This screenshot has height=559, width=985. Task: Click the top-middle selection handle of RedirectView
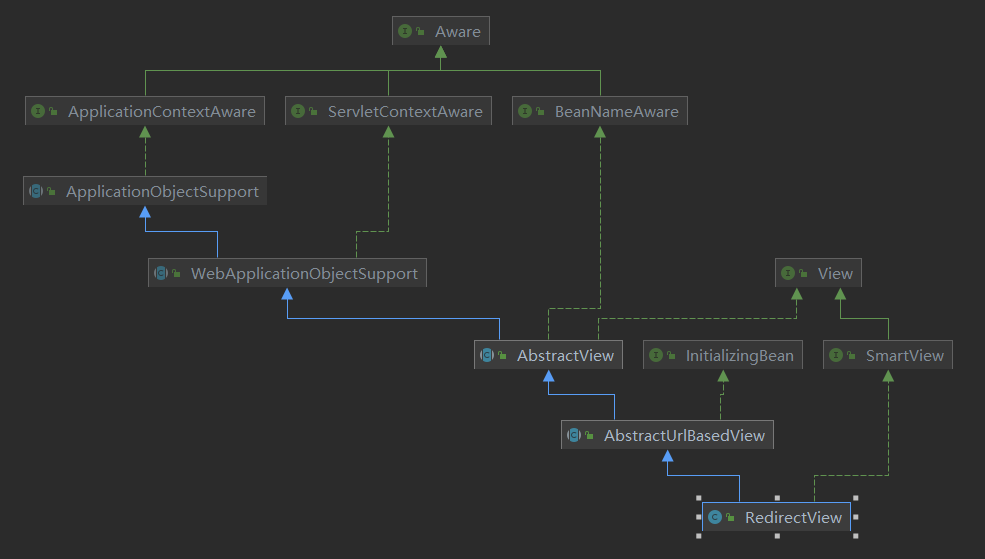pos(777,498)
